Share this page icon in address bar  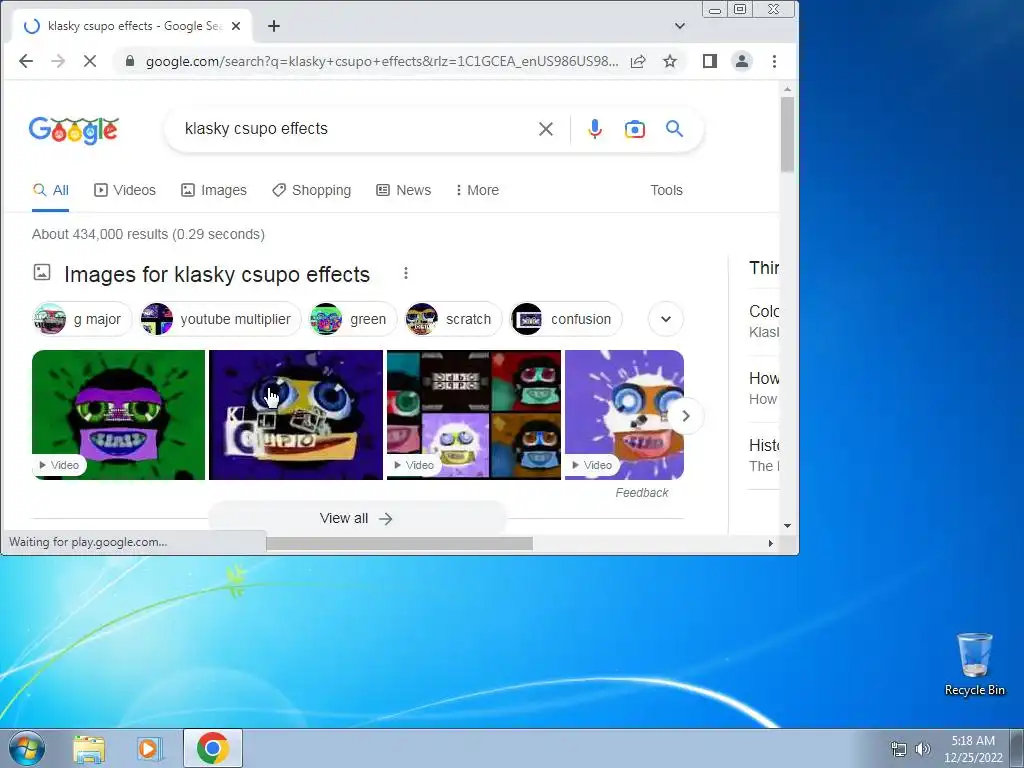click(638, 61)
